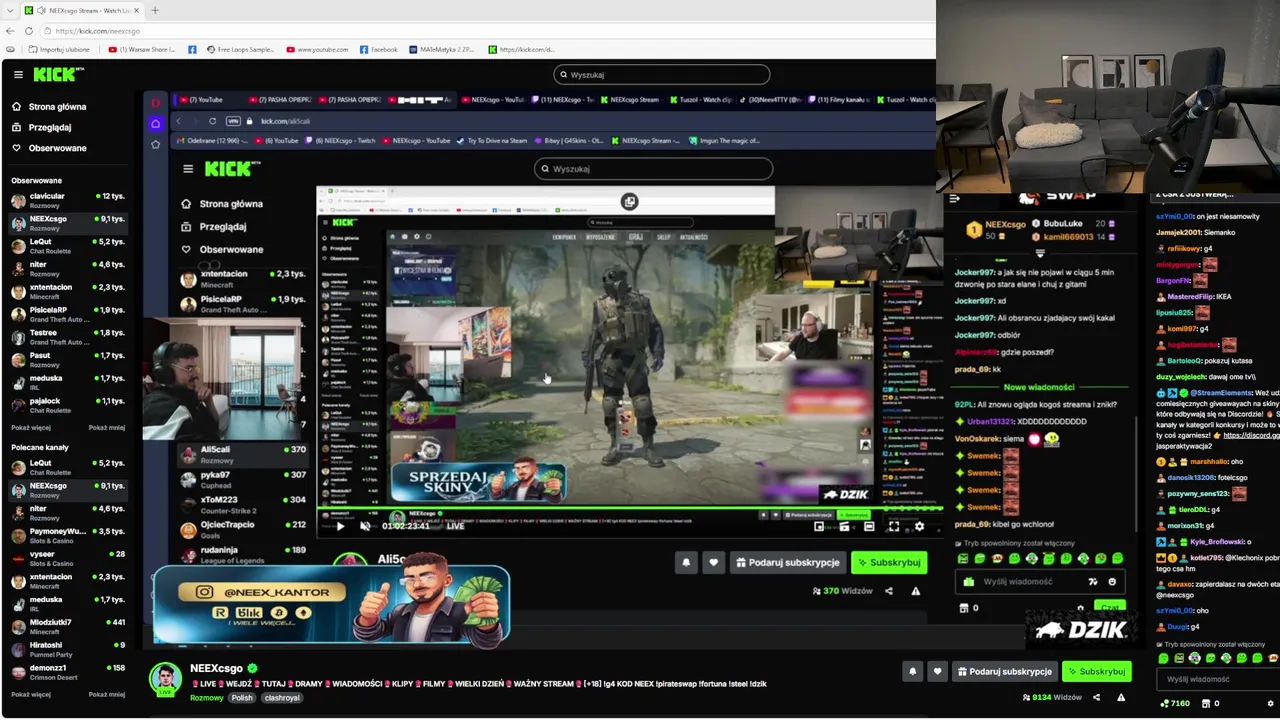1280x720 pixels.
Task: Open Hiratoshi channel in recommended list
Action: (68, 649)
